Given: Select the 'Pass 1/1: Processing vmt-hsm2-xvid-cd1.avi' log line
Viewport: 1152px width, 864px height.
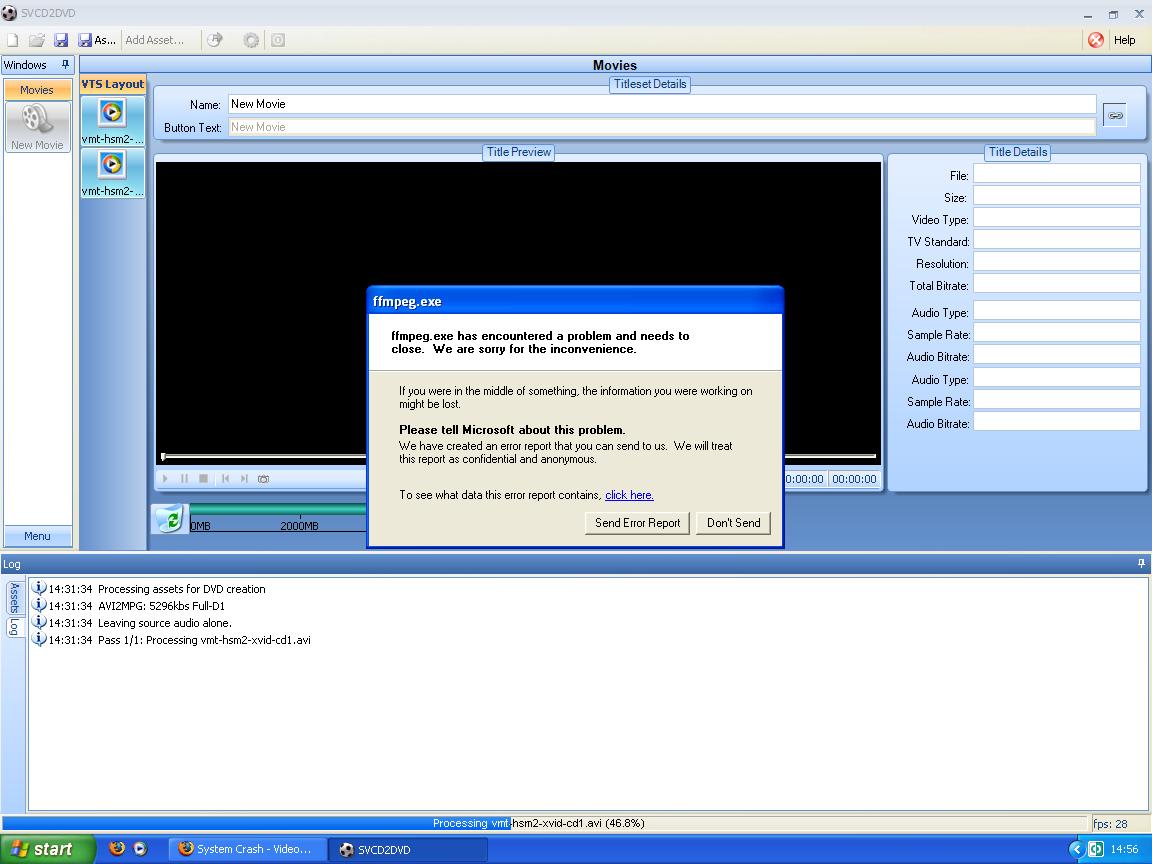Looking at the screenshot, I should point(204,640).
